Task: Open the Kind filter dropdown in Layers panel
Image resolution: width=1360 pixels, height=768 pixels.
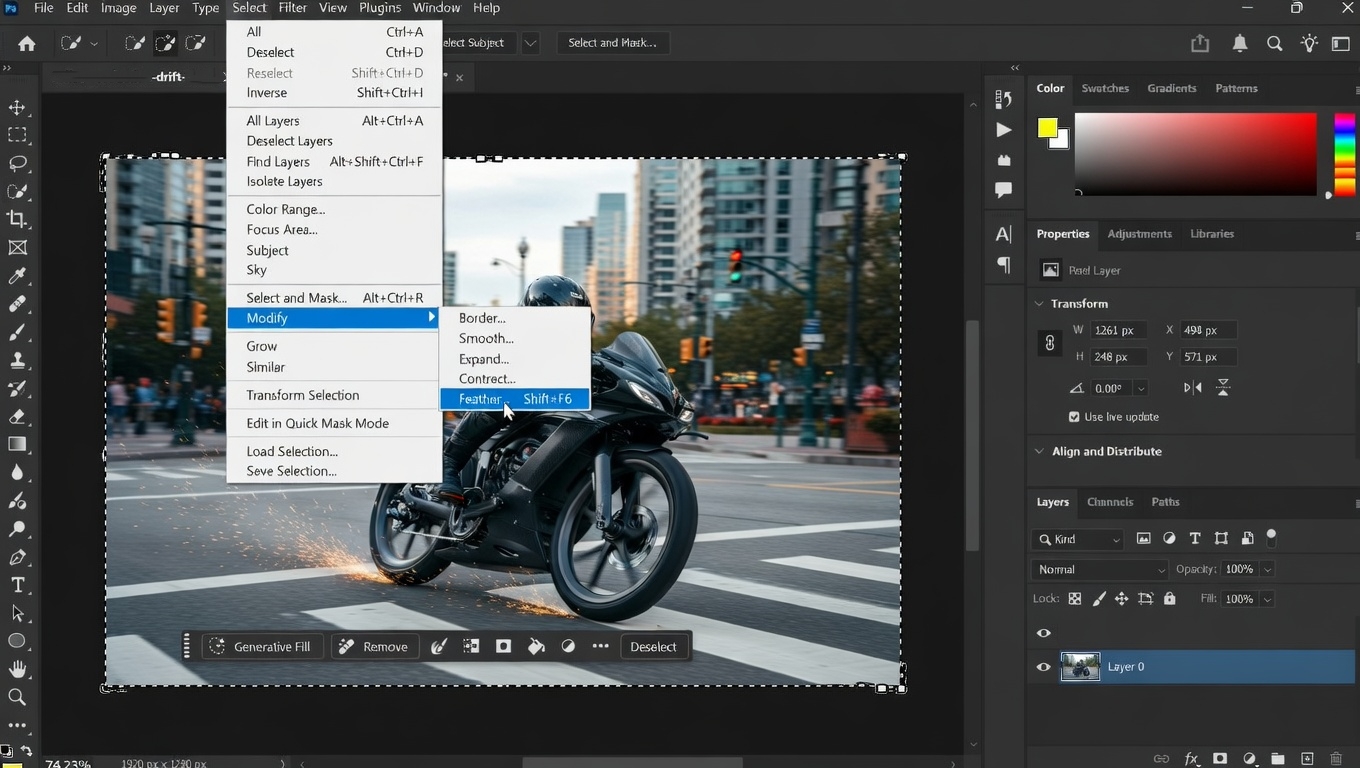Action: 1077,539
